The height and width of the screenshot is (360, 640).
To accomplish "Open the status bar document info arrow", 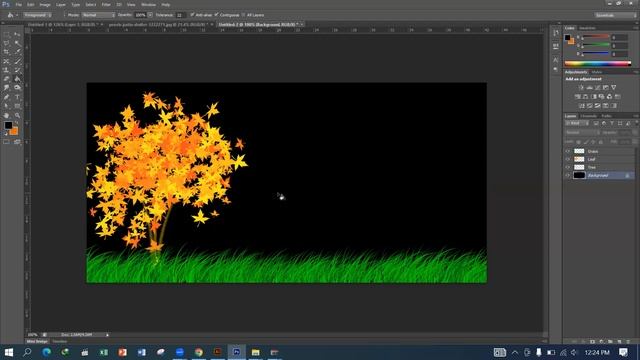I will click(x=107, y=335).
